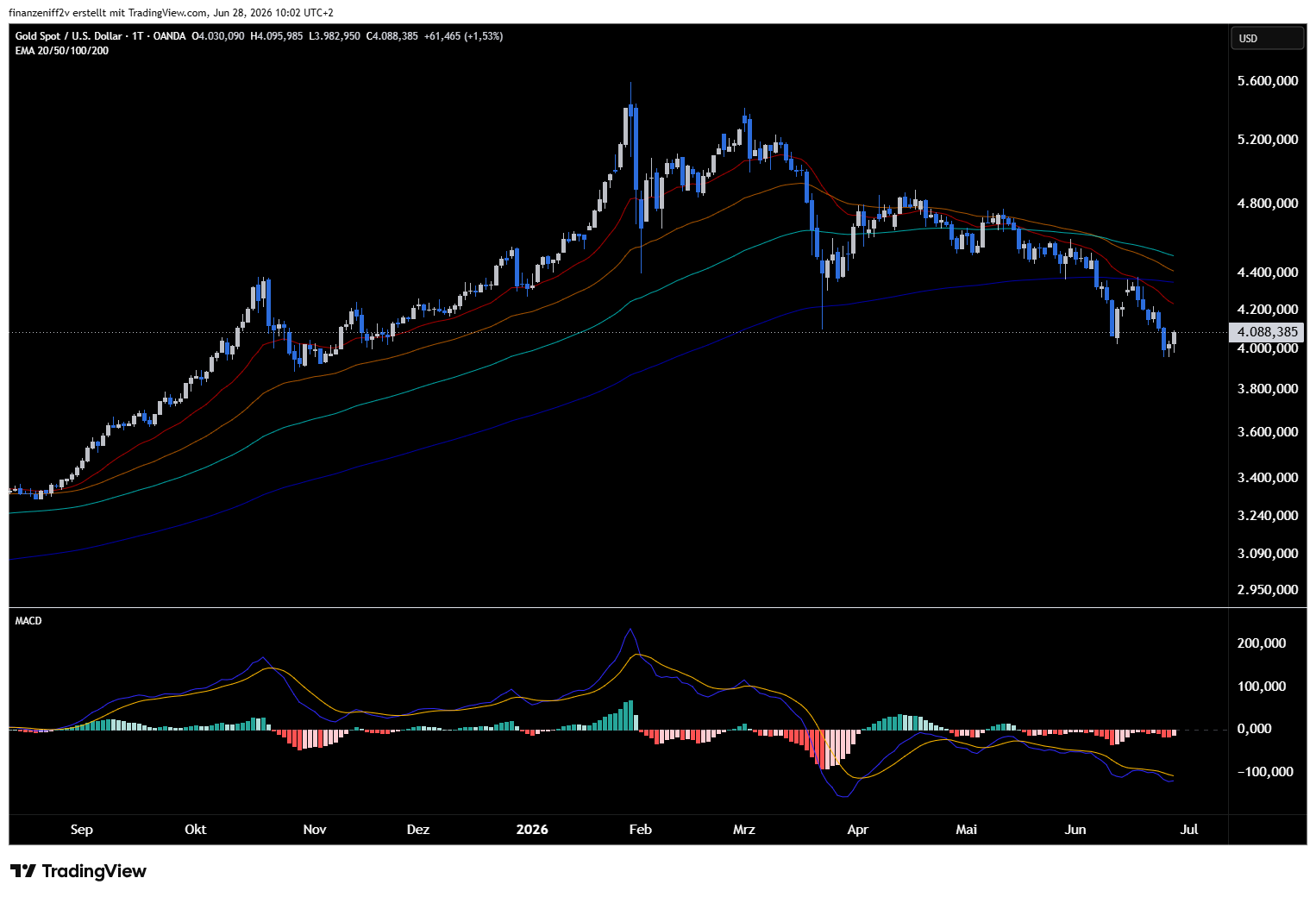Click the daily change +61,465 (+1,53%)
Image resolution: width=1316 pixels, height=897 pixels.
(464, 36)
